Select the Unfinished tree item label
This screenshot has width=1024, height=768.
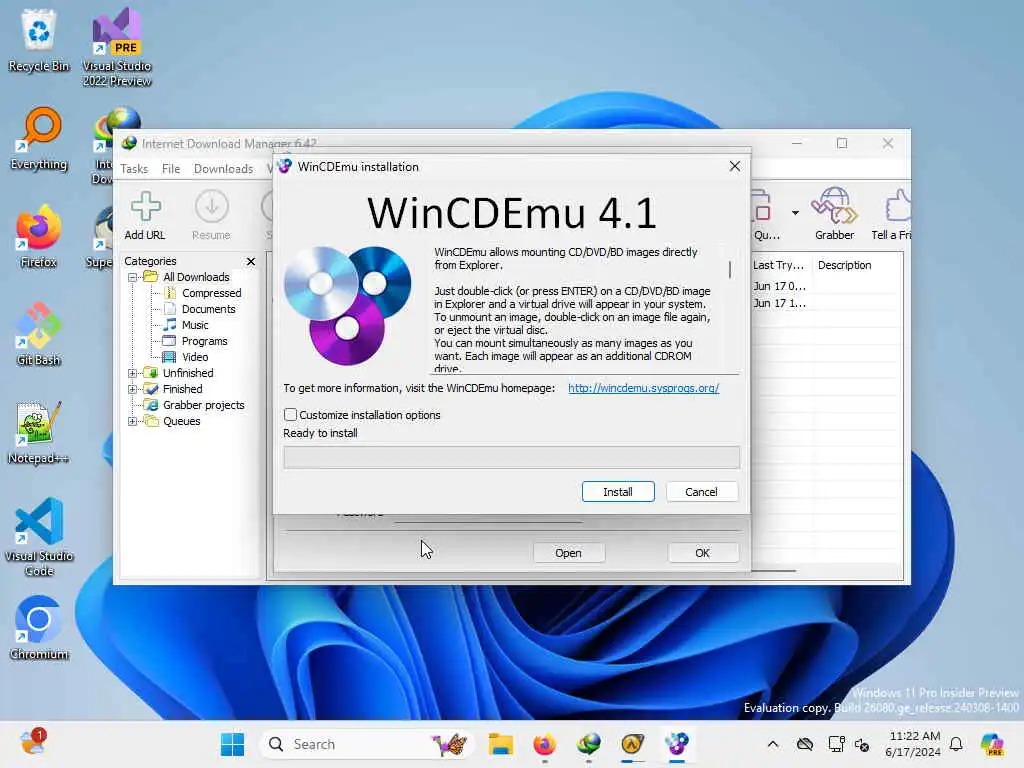188,373
